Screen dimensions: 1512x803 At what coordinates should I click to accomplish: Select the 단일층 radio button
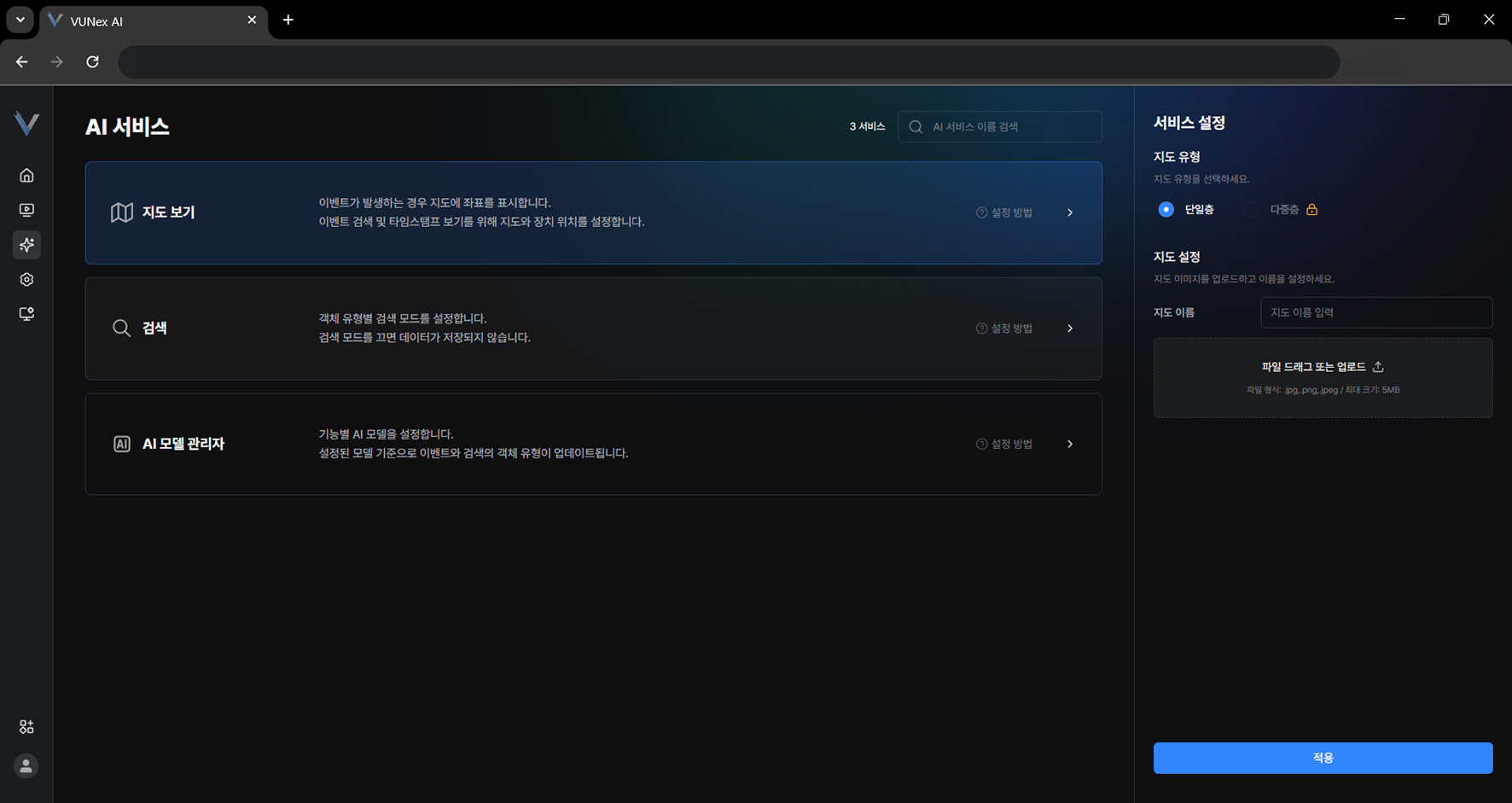tap(1166, 210)
